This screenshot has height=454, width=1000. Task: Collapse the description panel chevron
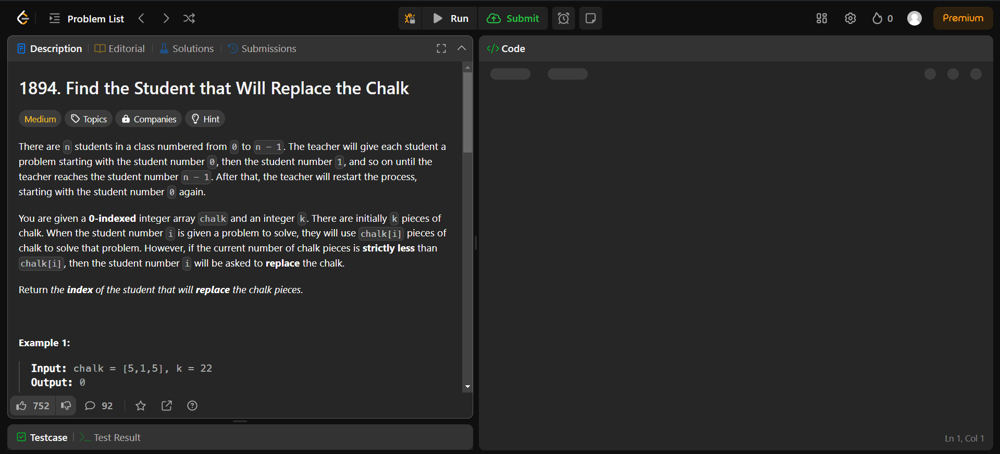click(461, 48)
